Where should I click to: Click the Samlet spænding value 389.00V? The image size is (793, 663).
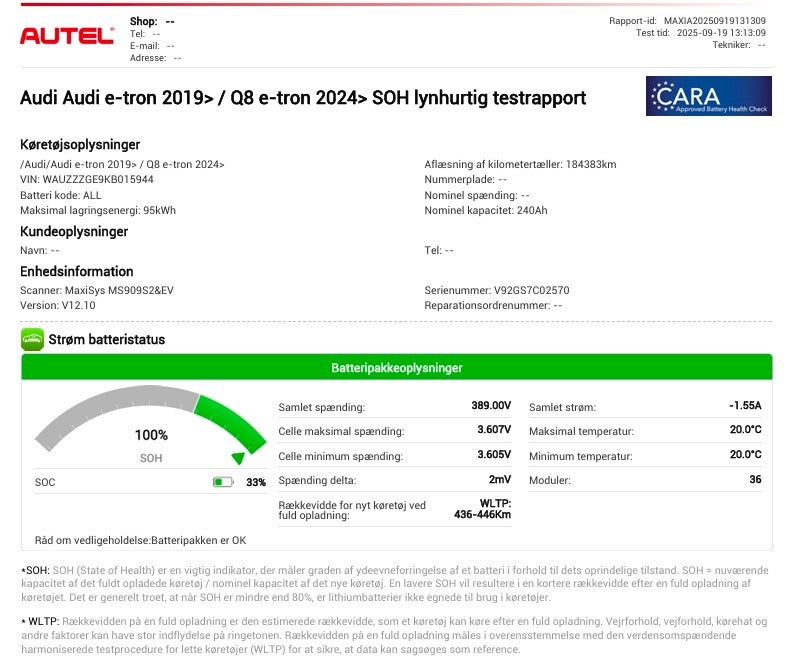[x=491, y=406]
